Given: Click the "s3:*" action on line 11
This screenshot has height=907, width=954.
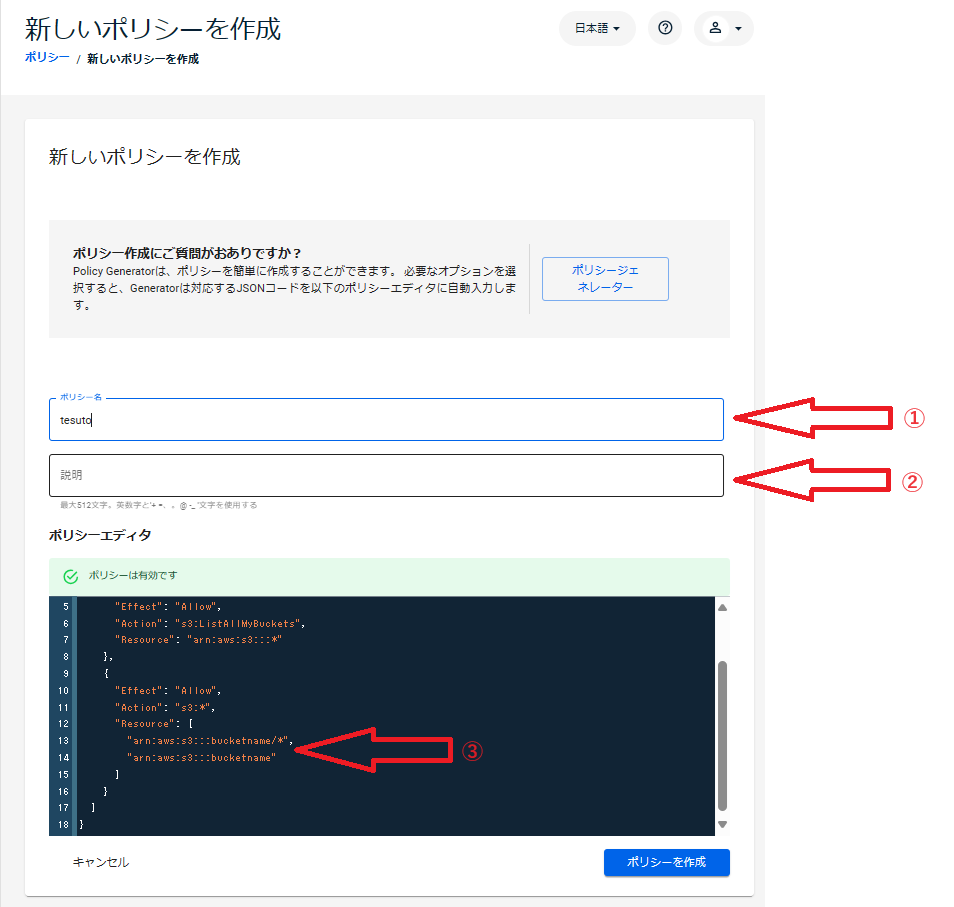Looking at the screenshot, I should [192, 707].
